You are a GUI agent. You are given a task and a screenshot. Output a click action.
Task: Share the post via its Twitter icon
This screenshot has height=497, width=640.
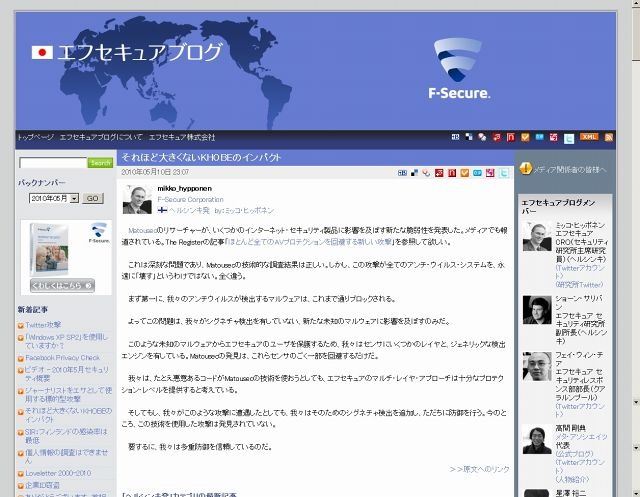pos(504,172)
